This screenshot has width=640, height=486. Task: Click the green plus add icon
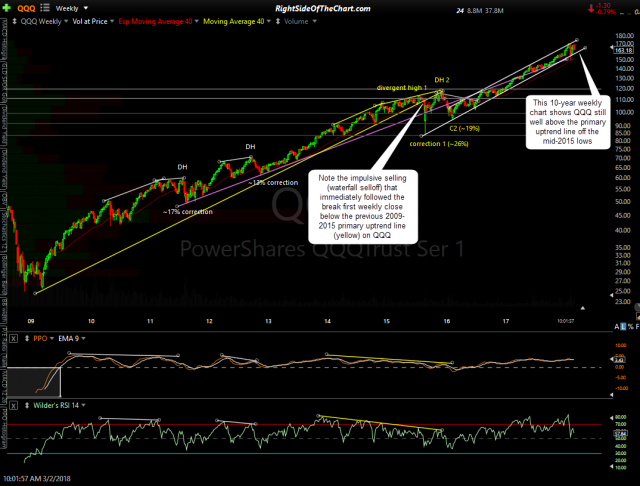7,8
